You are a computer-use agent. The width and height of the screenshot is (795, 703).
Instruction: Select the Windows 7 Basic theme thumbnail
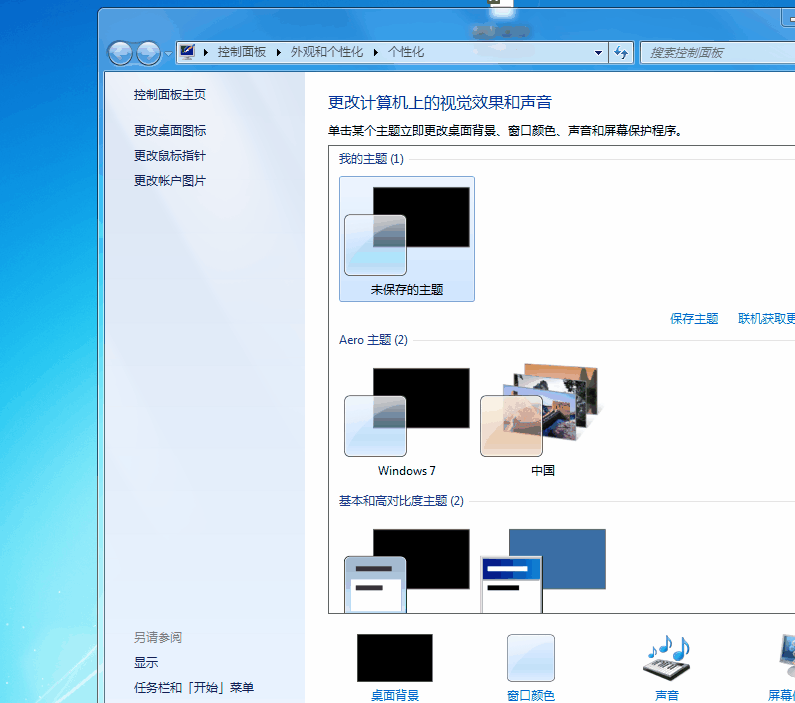(x=407, y=571)
